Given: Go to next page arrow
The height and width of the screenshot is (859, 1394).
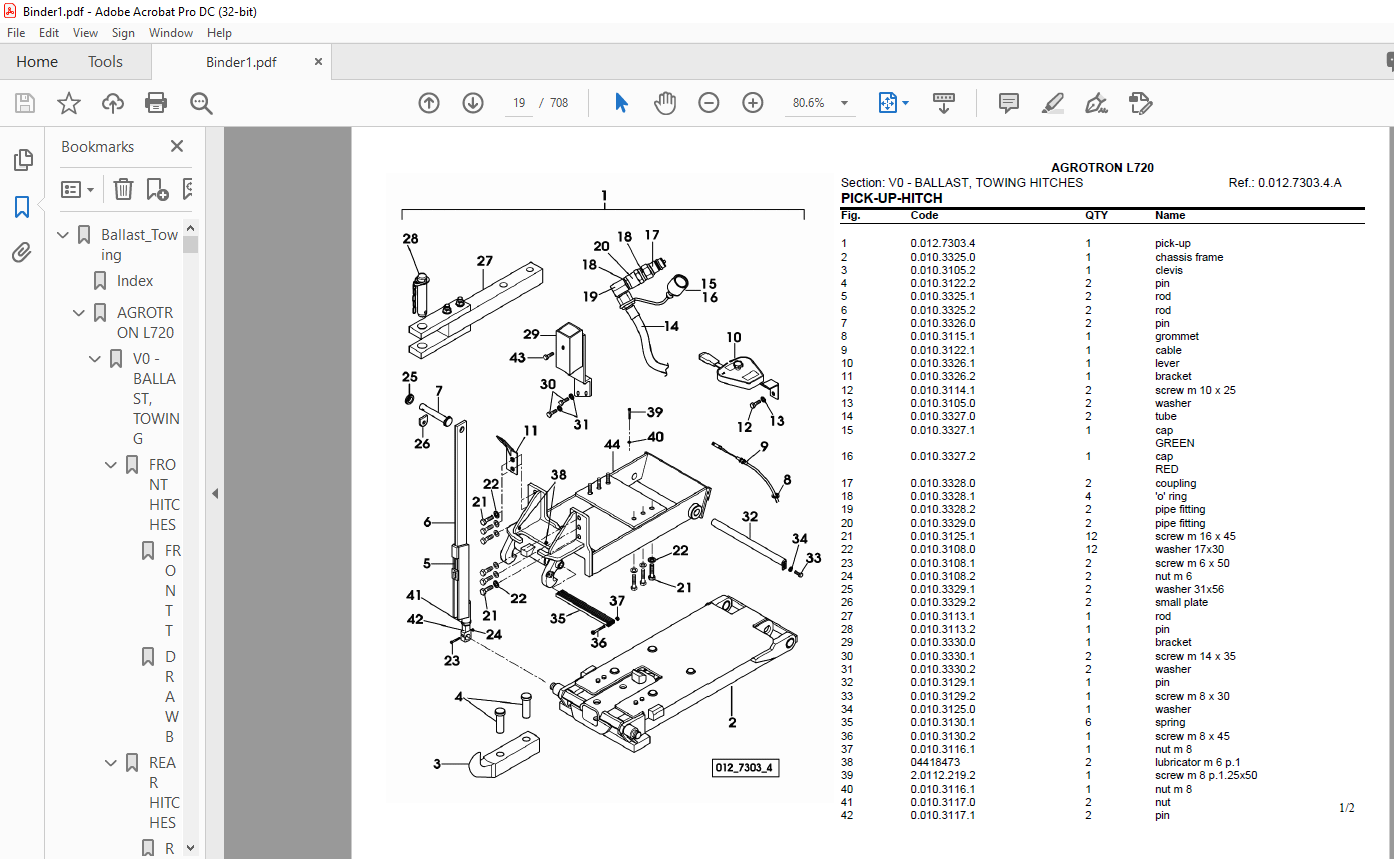Looking at the screenshot, I should coord(473,103).
